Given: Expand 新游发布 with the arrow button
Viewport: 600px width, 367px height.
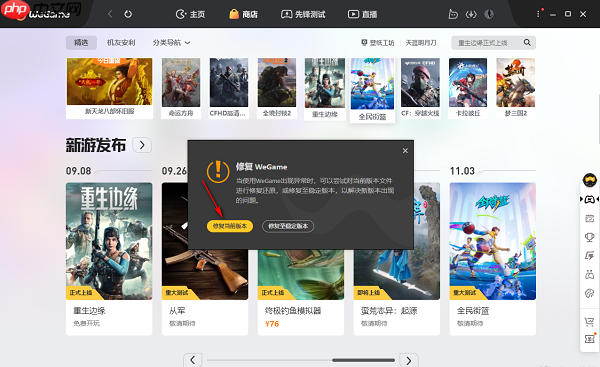Looking at the screenshot, I should click(x=142, y=145).
